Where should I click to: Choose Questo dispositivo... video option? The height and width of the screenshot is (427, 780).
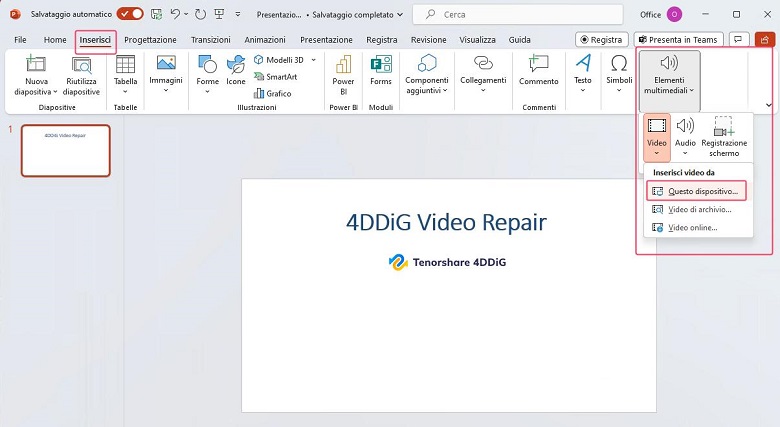pos(696,191)
